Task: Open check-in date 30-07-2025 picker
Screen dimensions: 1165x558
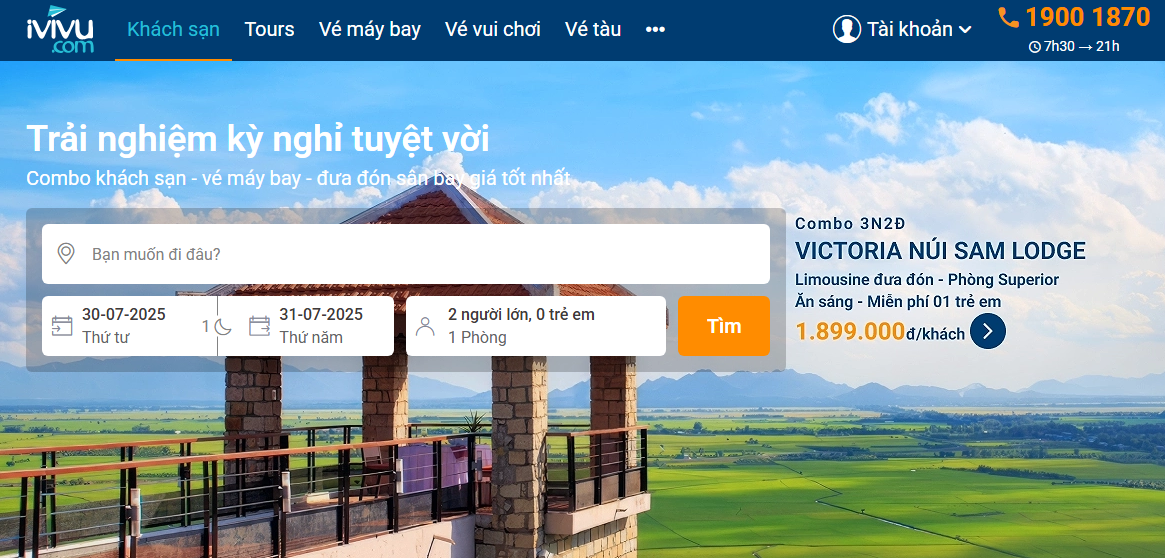Action: click(129, 326)
